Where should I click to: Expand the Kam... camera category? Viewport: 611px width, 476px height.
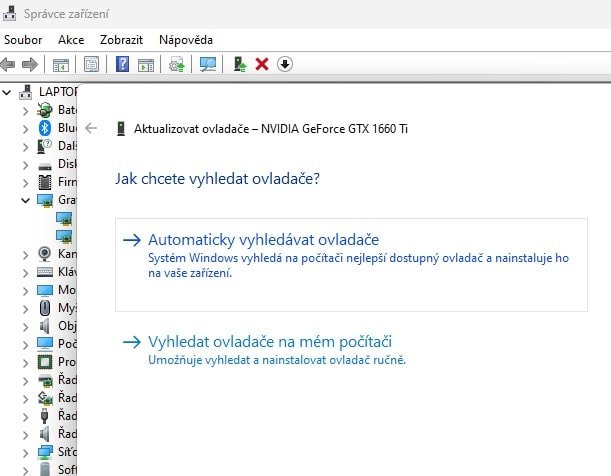tap(25, 255)
